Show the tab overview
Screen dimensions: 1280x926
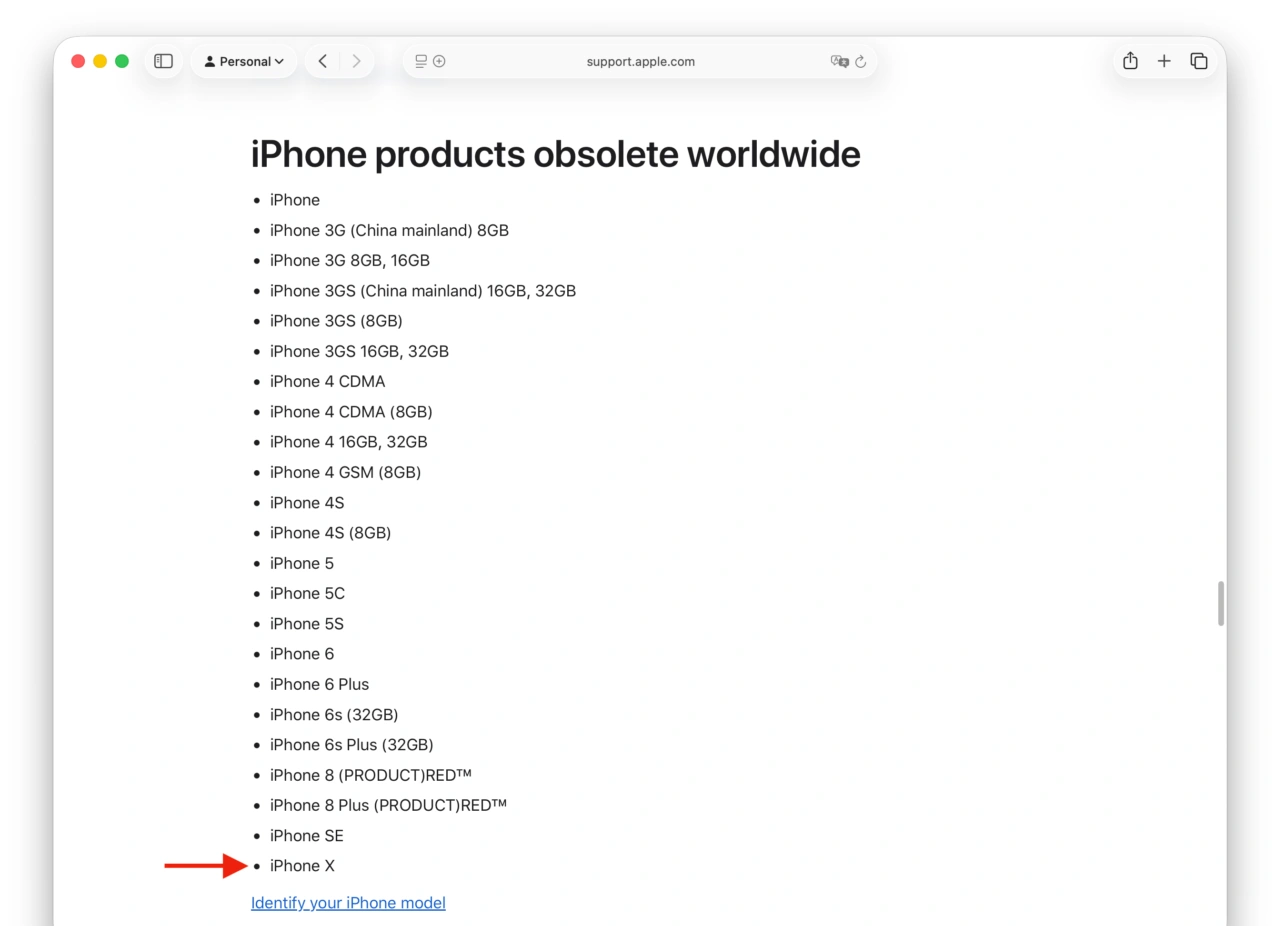[x=1198, y=61]
